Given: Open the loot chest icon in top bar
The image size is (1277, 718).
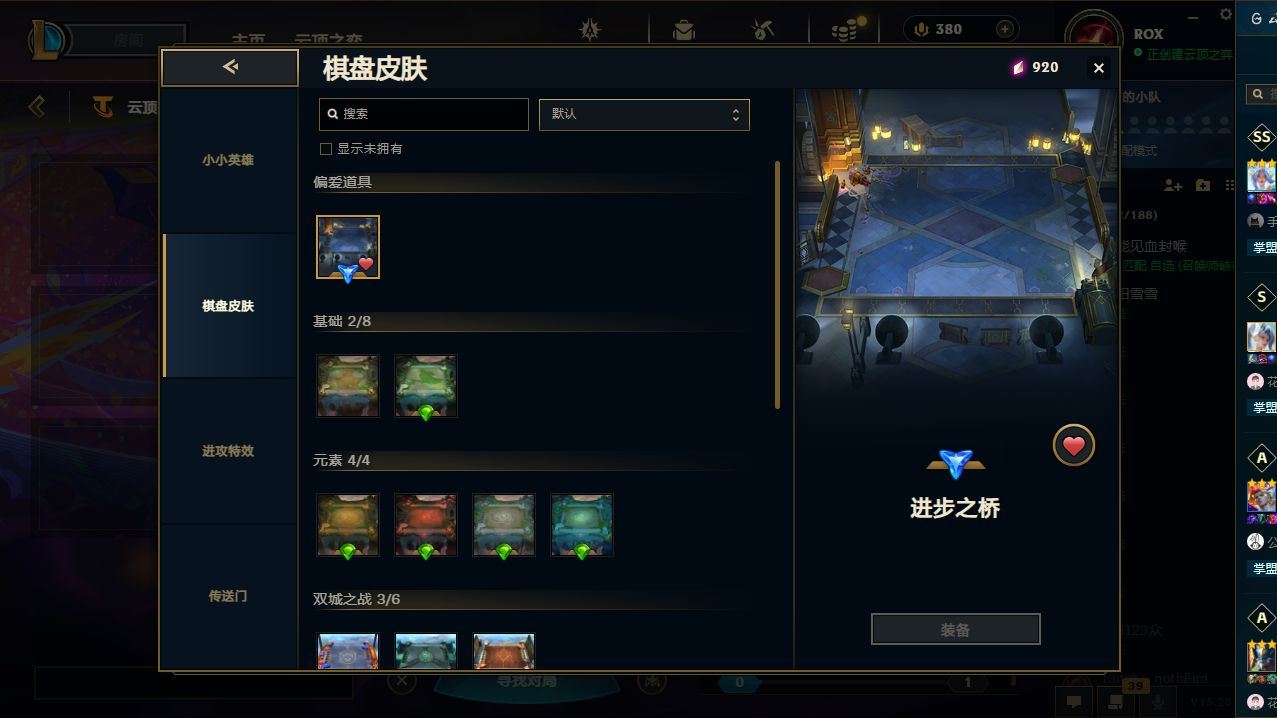Looking at the screenshot, I should coord(684,30).
